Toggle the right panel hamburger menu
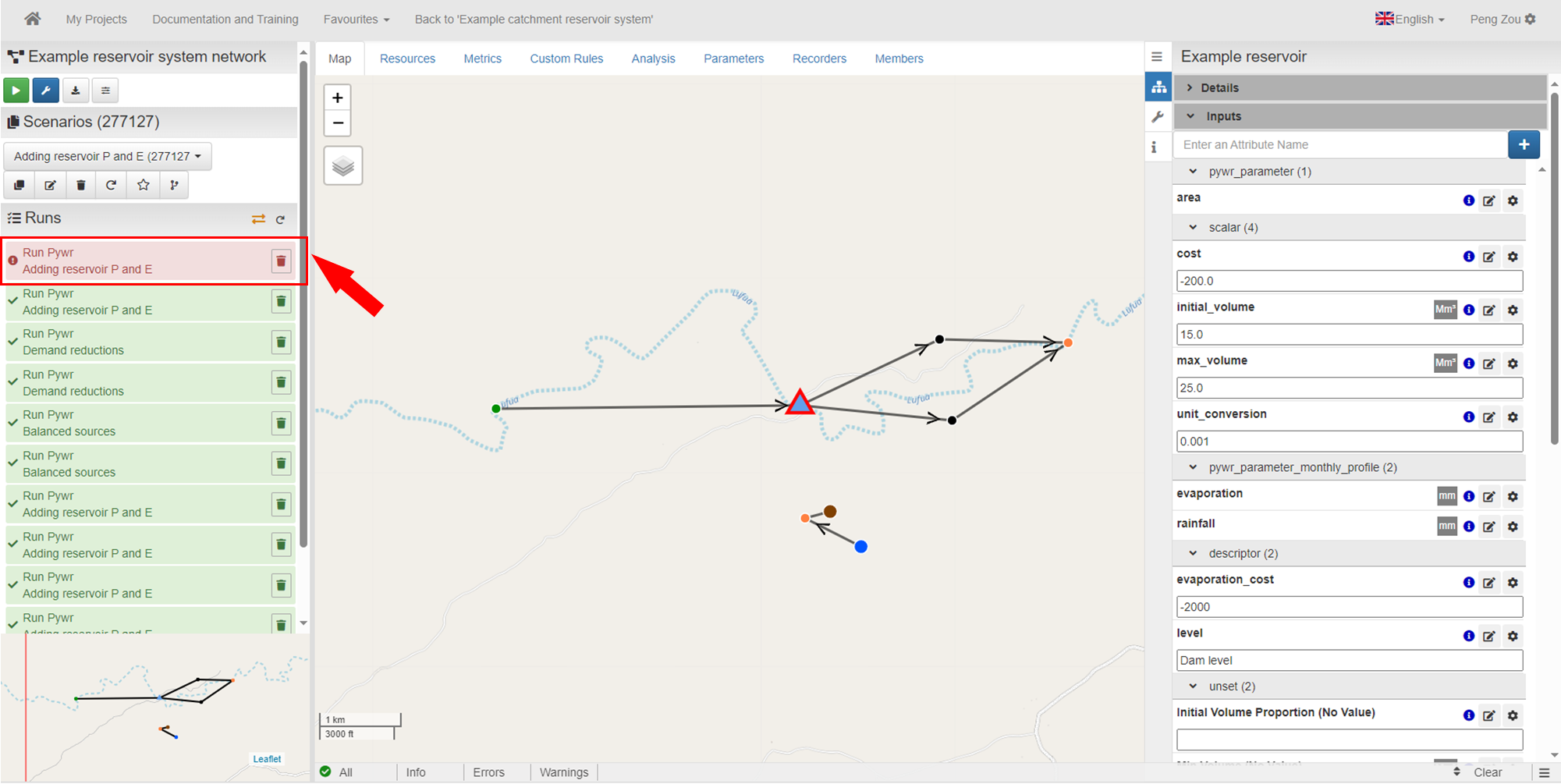This screenshot has height=784, width=1561. click(x=1156, y=57)
